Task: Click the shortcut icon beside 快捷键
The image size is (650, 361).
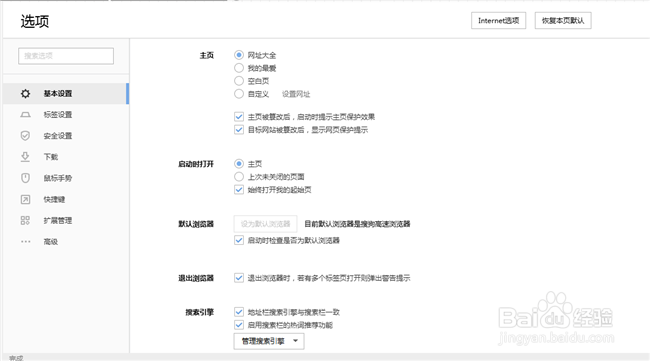Action: coord(25,199)
